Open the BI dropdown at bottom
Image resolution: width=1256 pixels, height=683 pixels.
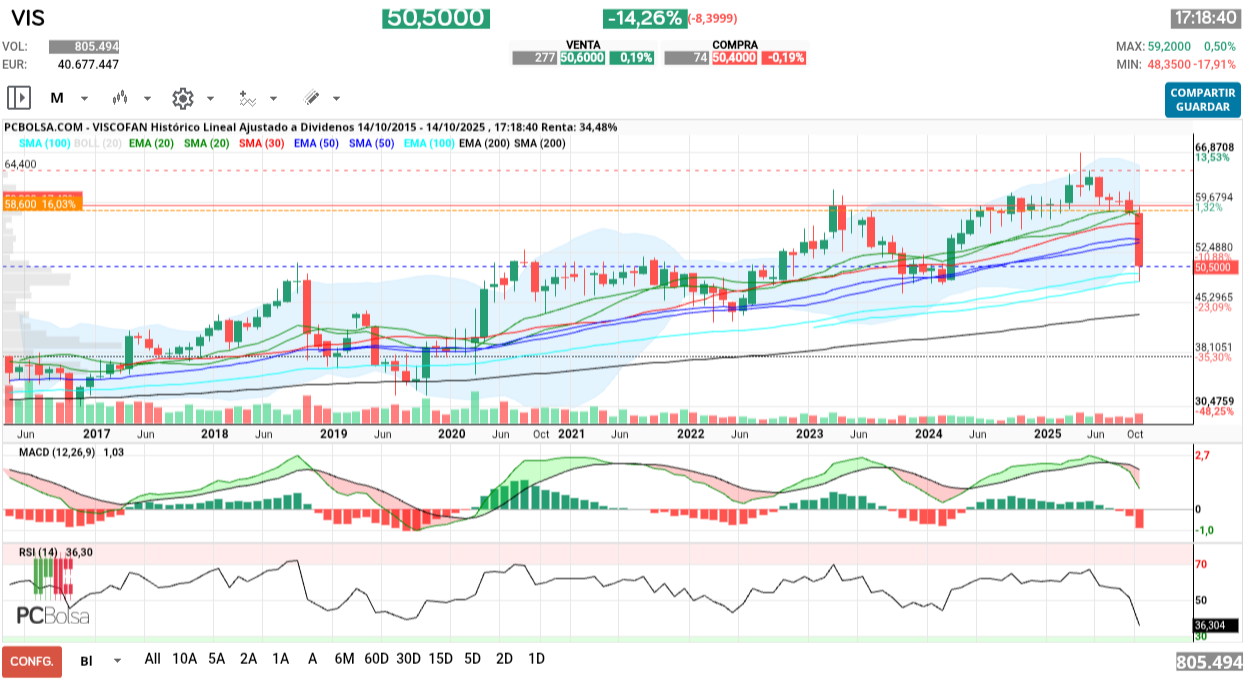coord(118,660)
